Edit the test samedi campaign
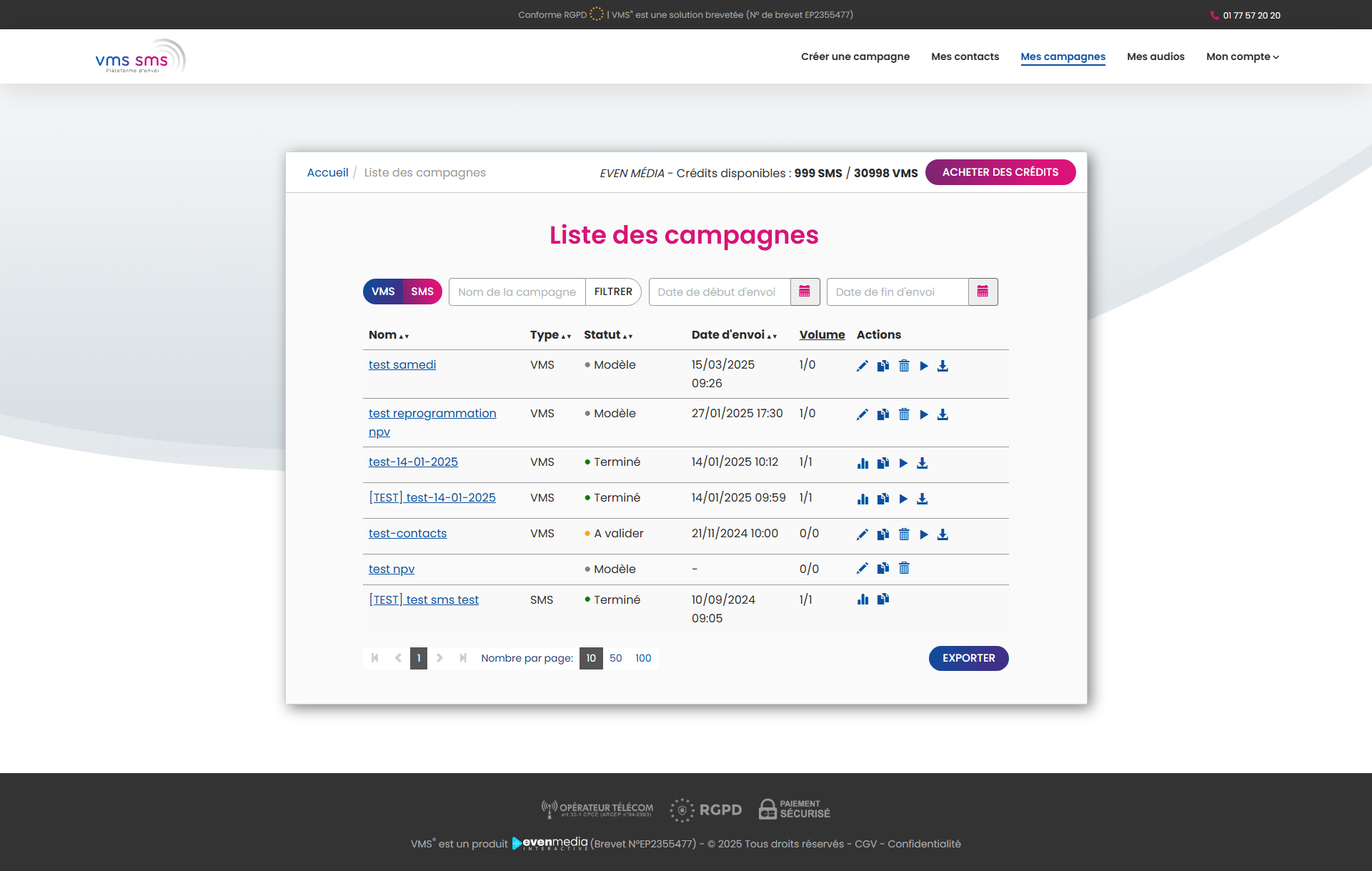This screenshot has width=1372, height=871. (863, 366)
